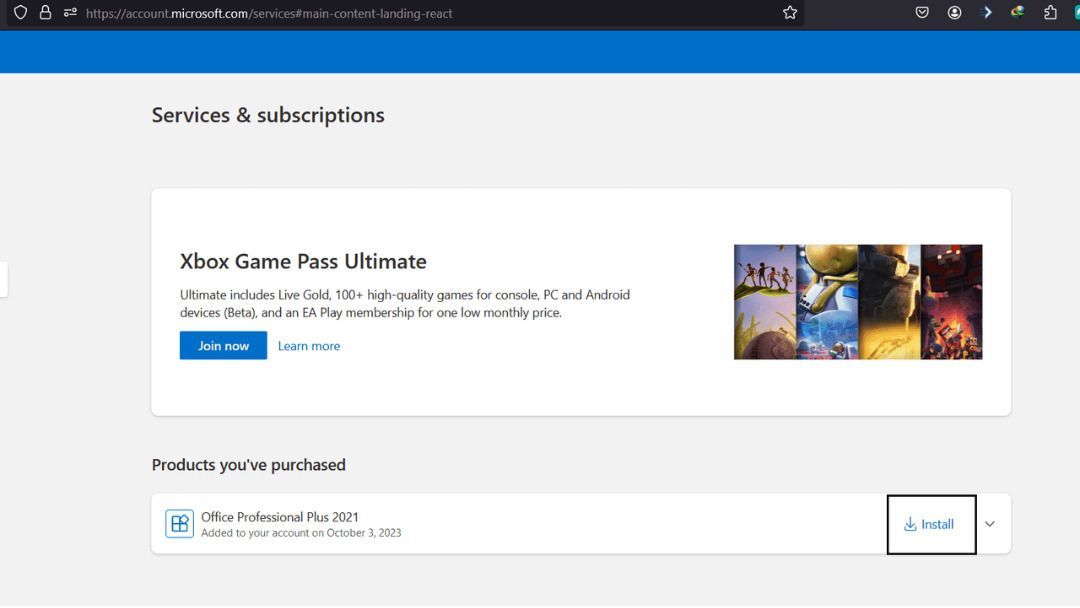
Task: Open the site permissions icon in address bar
Action: pos(70,12)
